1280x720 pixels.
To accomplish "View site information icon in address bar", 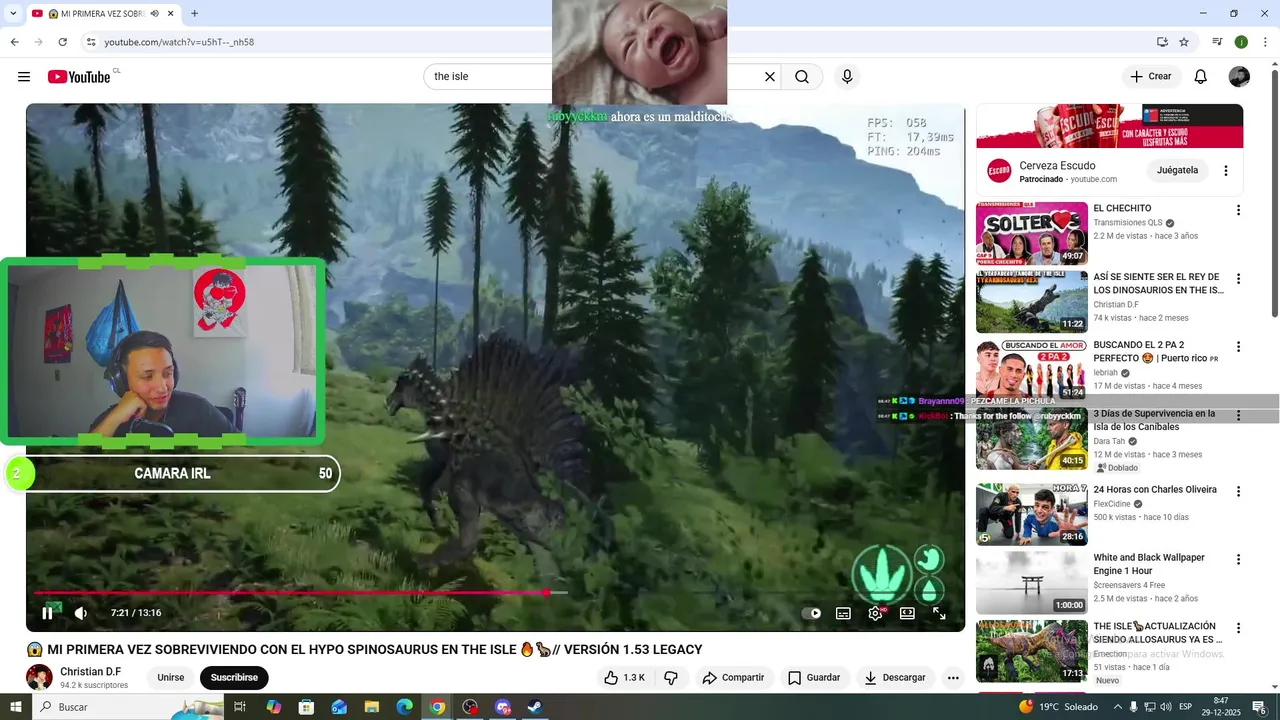I will coord(90,42).
